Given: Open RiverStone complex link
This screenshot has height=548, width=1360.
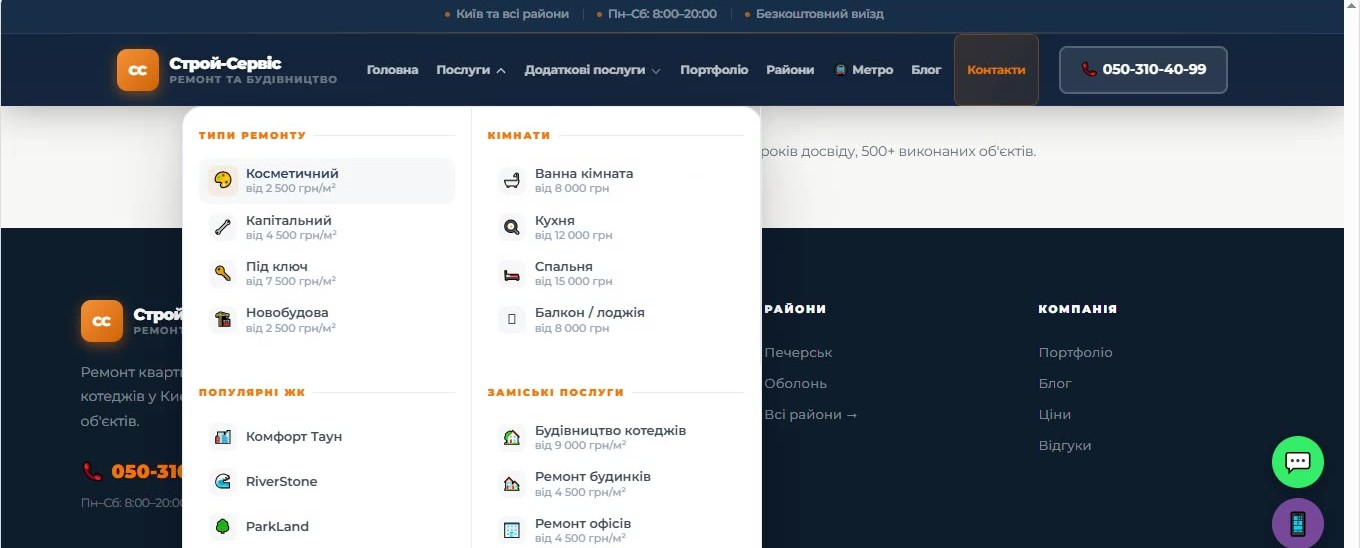Looking at the screenshot, I should click(327, 481).
